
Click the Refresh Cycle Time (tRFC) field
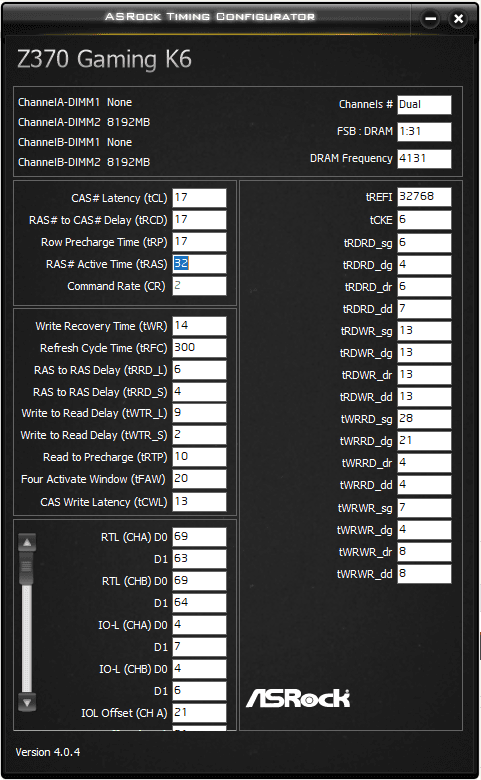(x=199, y=348)
